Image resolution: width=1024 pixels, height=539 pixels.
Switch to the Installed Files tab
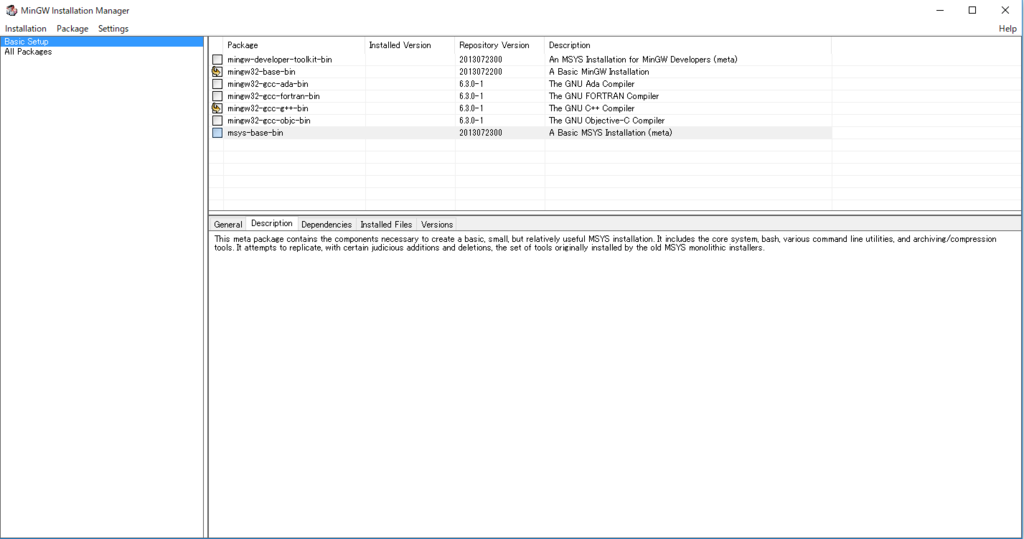click(x=386, y=224)
